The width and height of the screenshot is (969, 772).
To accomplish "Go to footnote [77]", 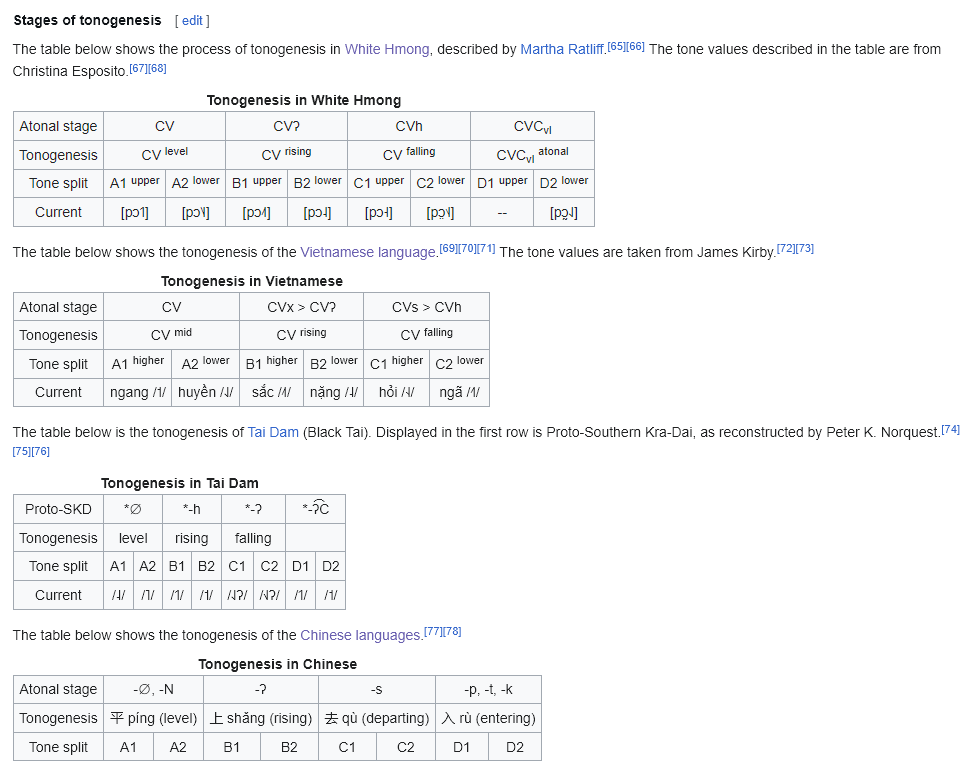I will click(x=433, y=632).
